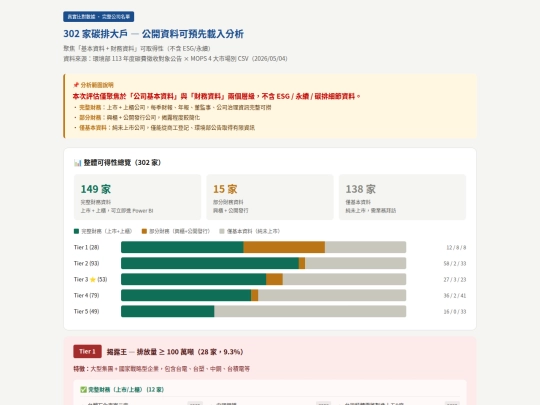Click the gray segment of the Tier 4 bar

coord(332,295)
